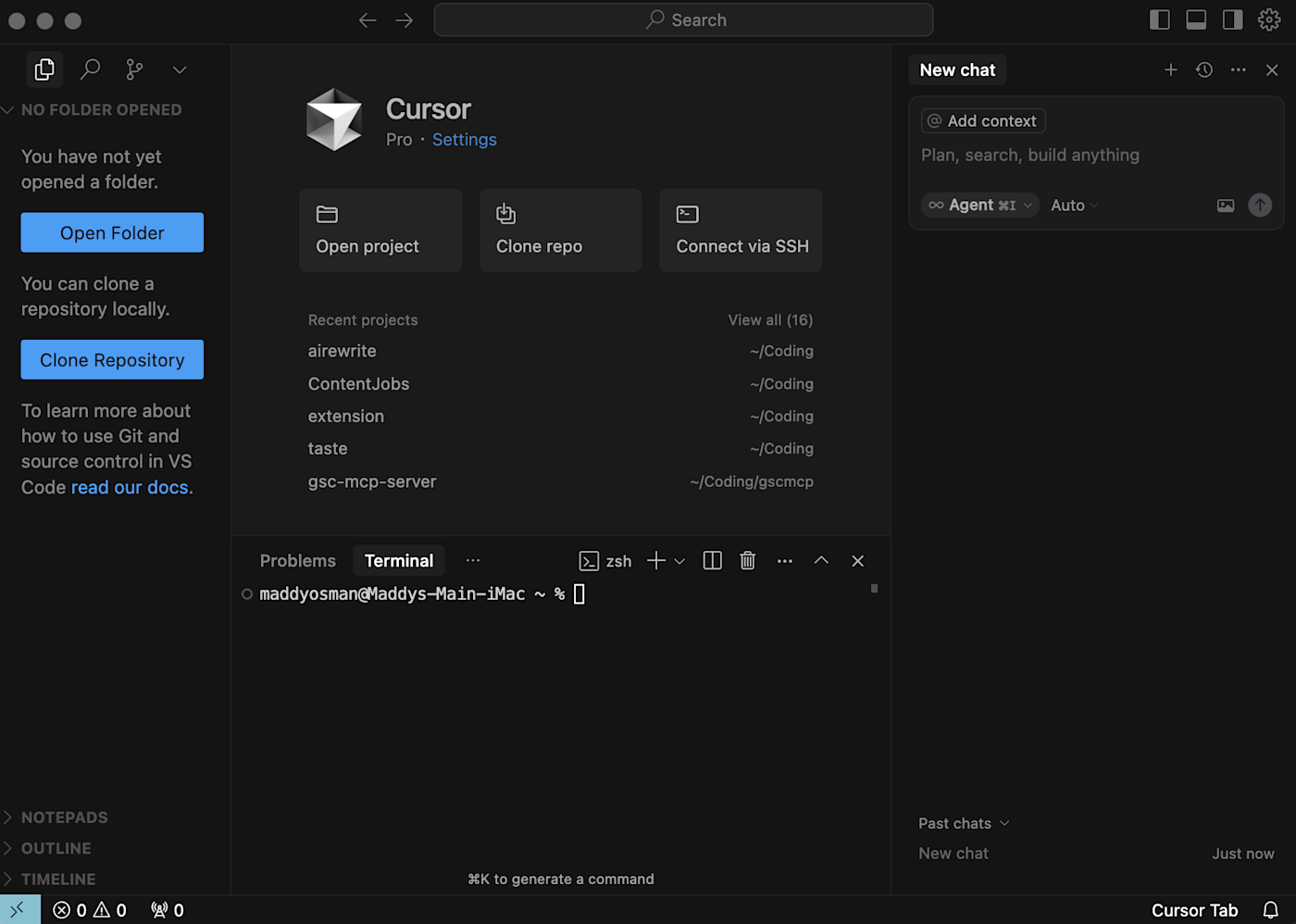Image resolution: width=1296 pixels, height=924 pixels.
Task: Click the blue Clone Repository button
Action: (x=112, y=360)
